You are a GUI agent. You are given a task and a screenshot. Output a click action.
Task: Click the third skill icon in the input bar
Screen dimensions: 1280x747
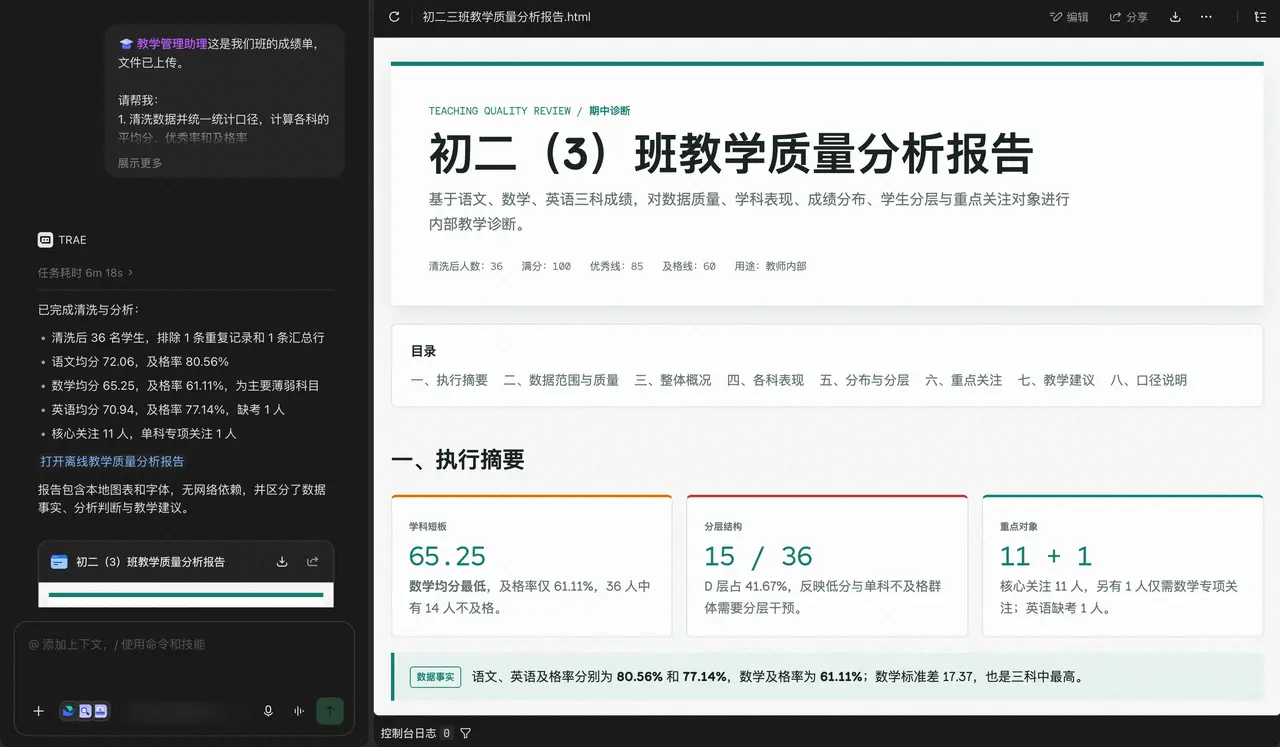(101, 711)
